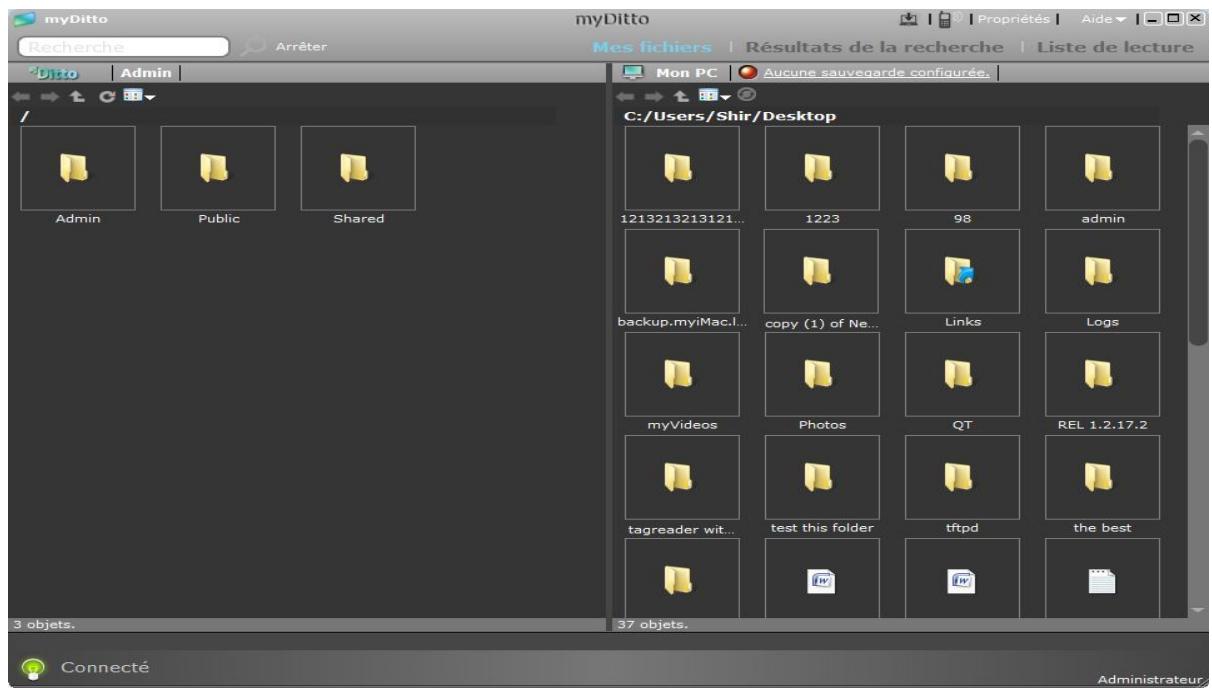Screen dimensions: 1212x693
Task: Click the red backup status orb
Action: point(750,72)
